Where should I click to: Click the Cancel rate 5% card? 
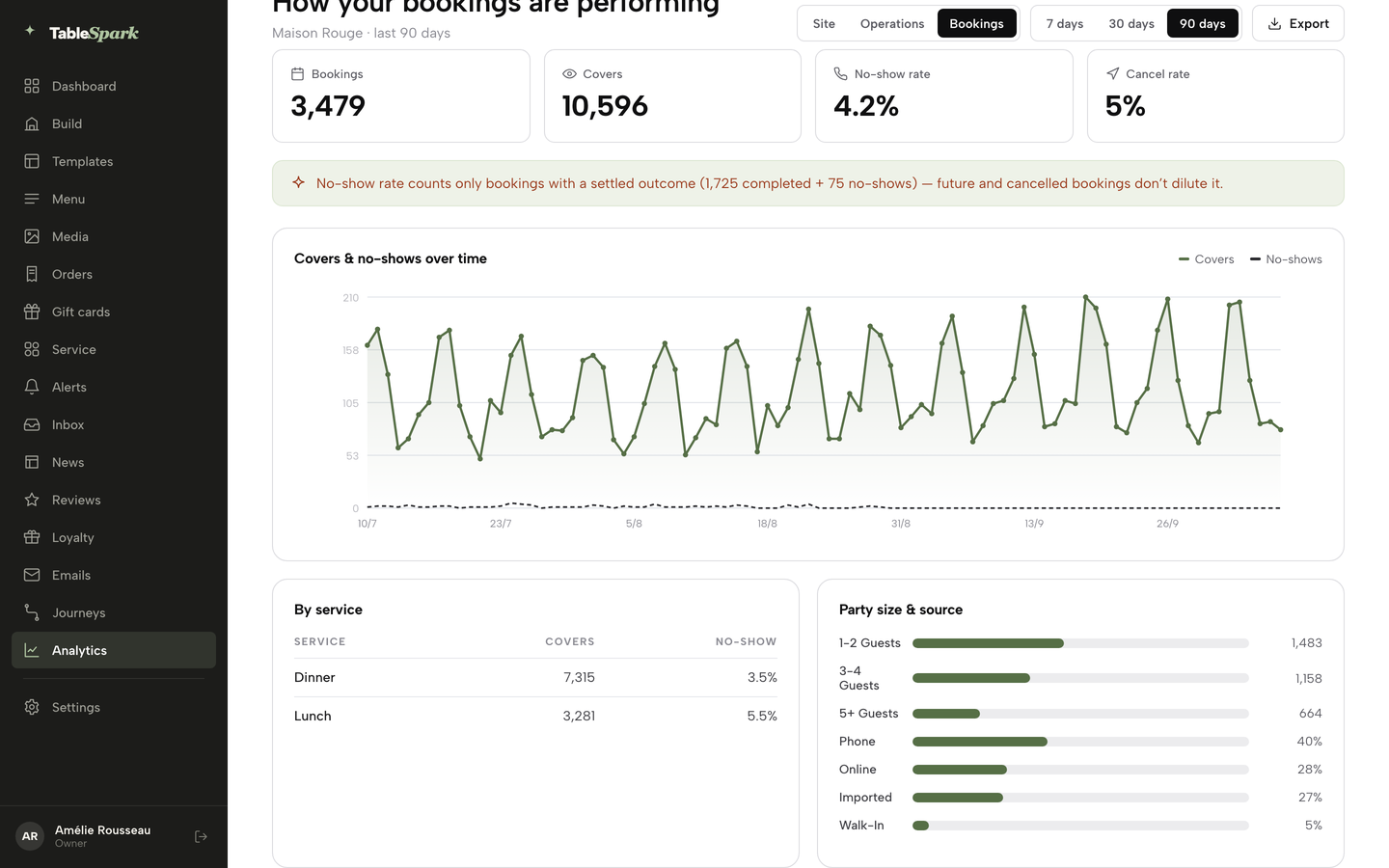1215,96
